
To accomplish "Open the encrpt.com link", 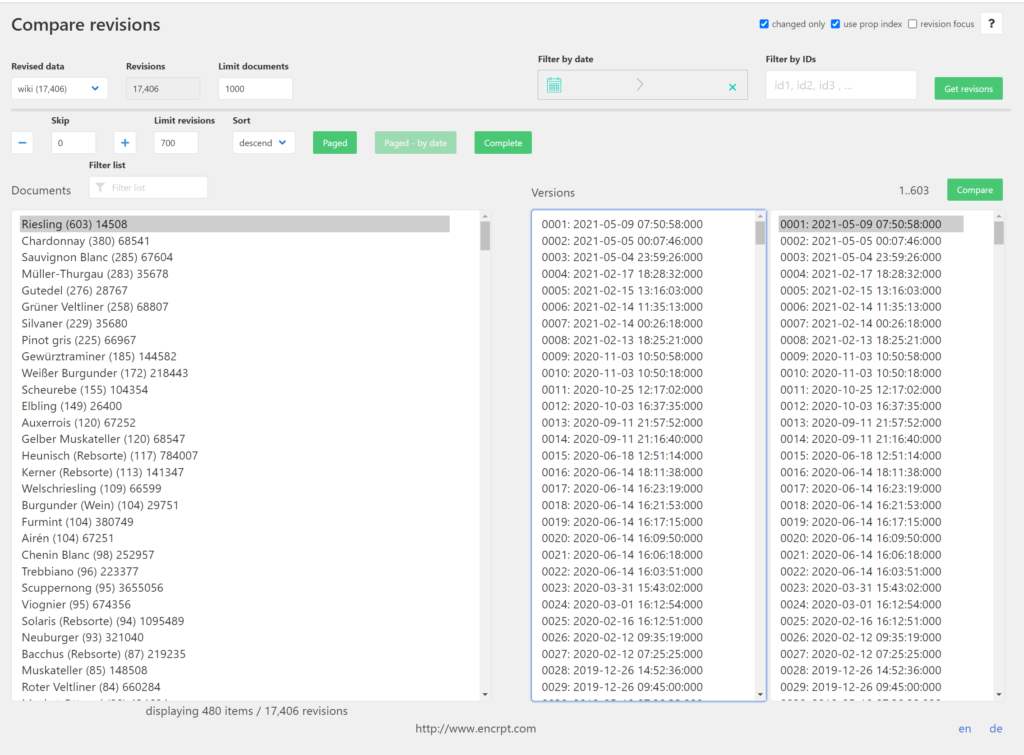I will coord(476,729).
